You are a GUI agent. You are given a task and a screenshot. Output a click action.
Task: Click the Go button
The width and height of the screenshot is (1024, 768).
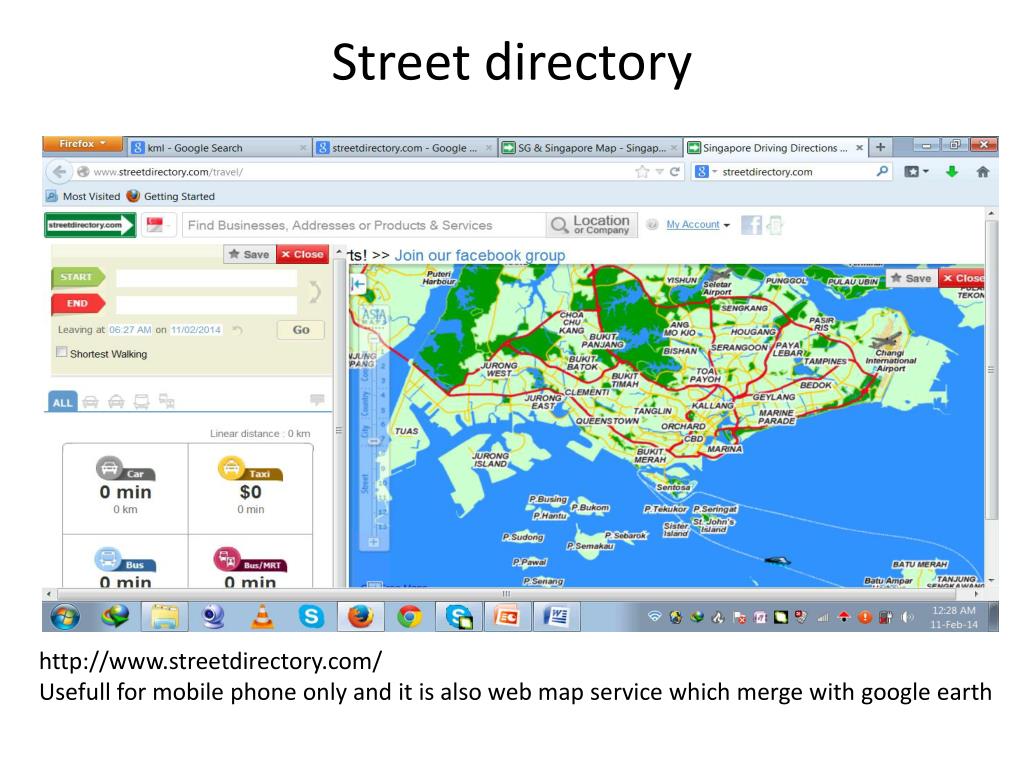[x=301, y=330]
